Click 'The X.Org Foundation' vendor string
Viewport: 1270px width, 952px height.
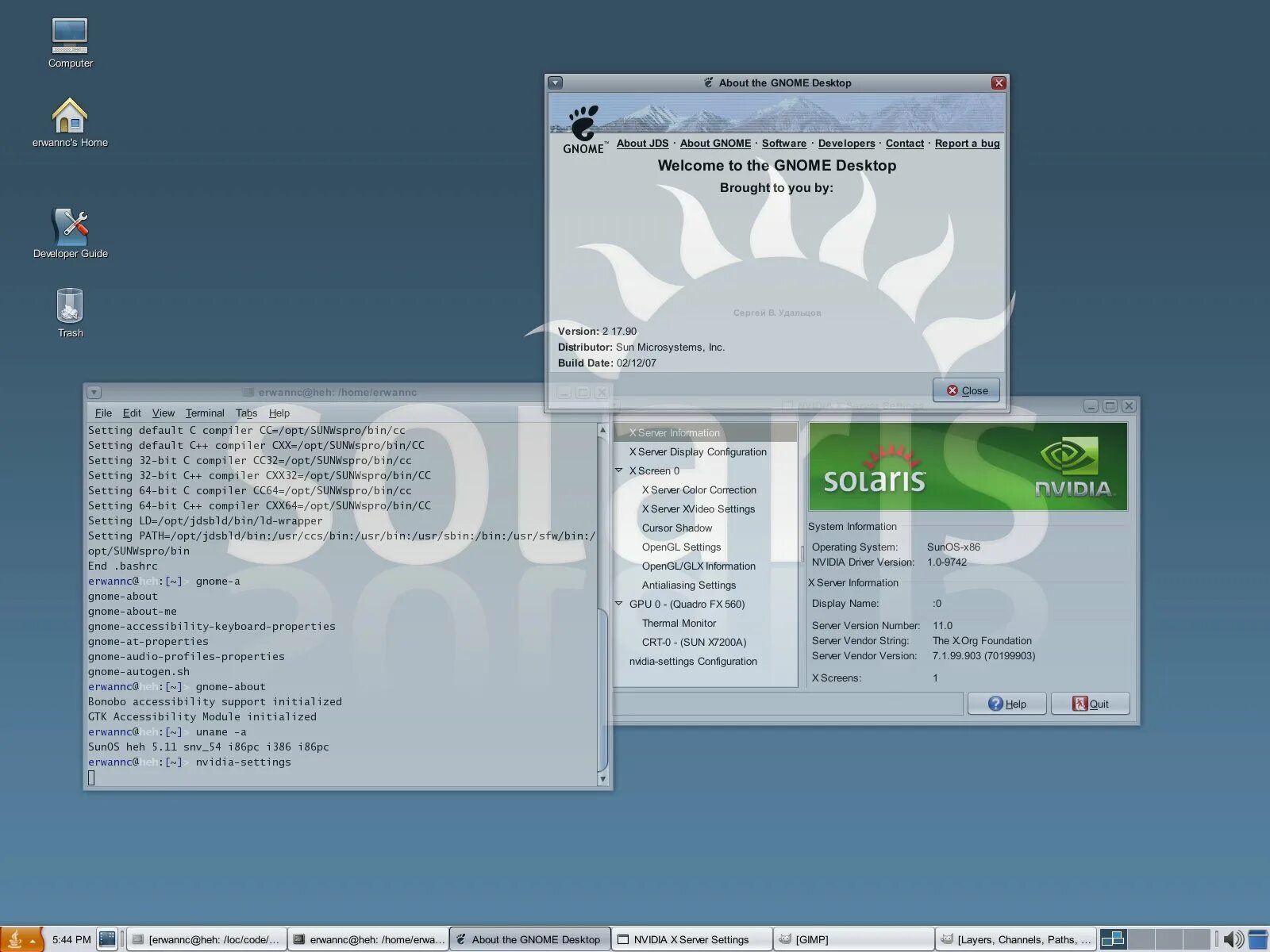(982, 641)
